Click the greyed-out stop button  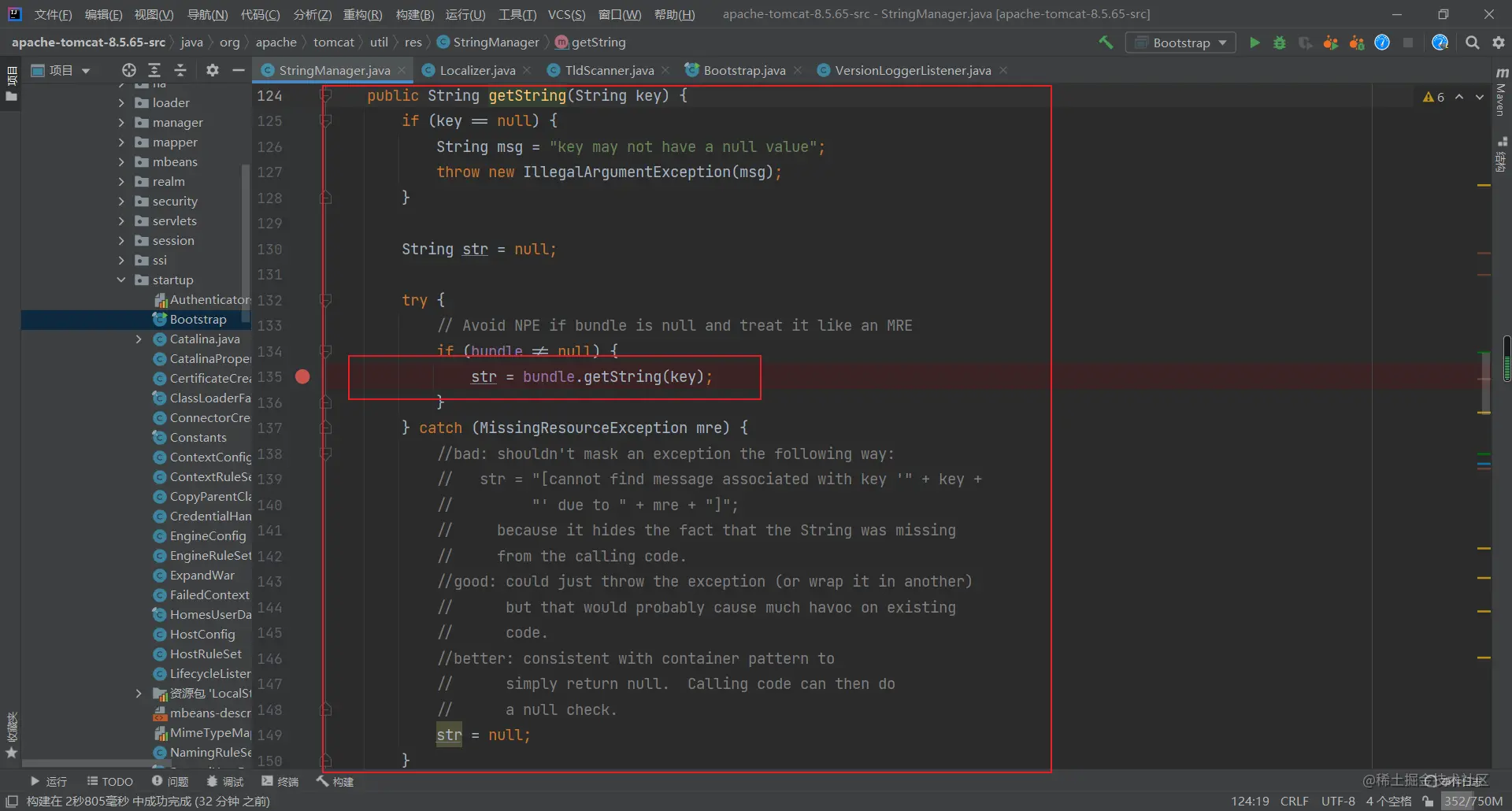(1408, 43)
